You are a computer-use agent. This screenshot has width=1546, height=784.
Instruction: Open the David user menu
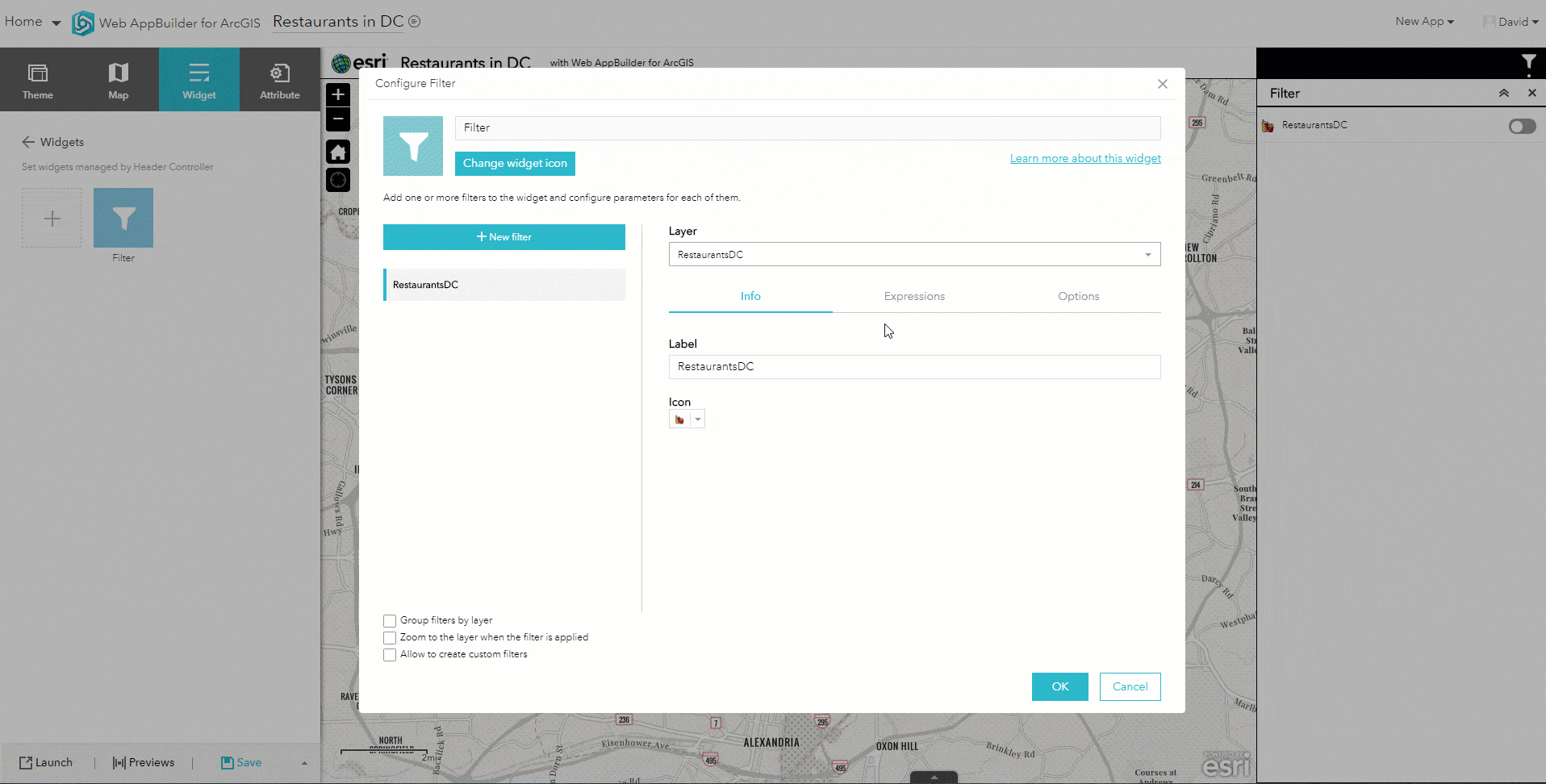tap(1511, 22)
